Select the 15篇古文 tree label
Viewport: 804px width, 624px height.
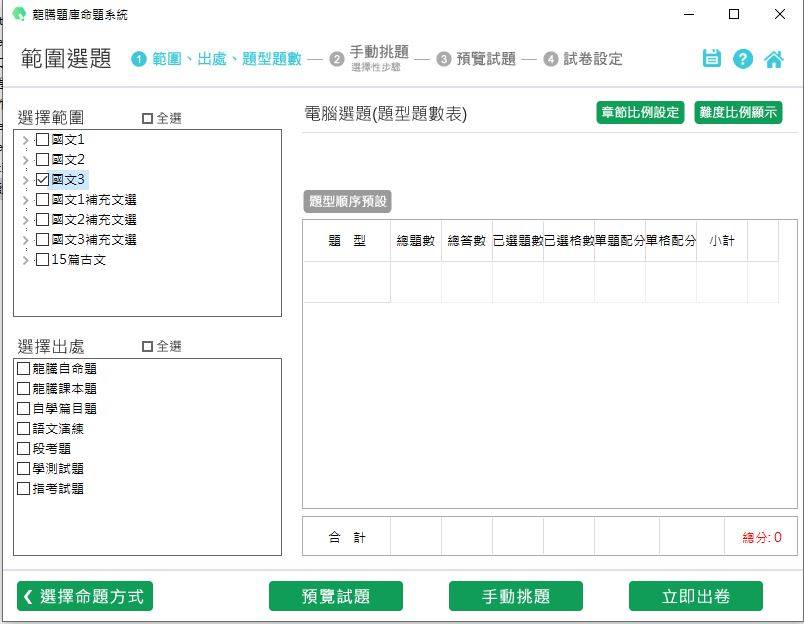pos(78,259)
